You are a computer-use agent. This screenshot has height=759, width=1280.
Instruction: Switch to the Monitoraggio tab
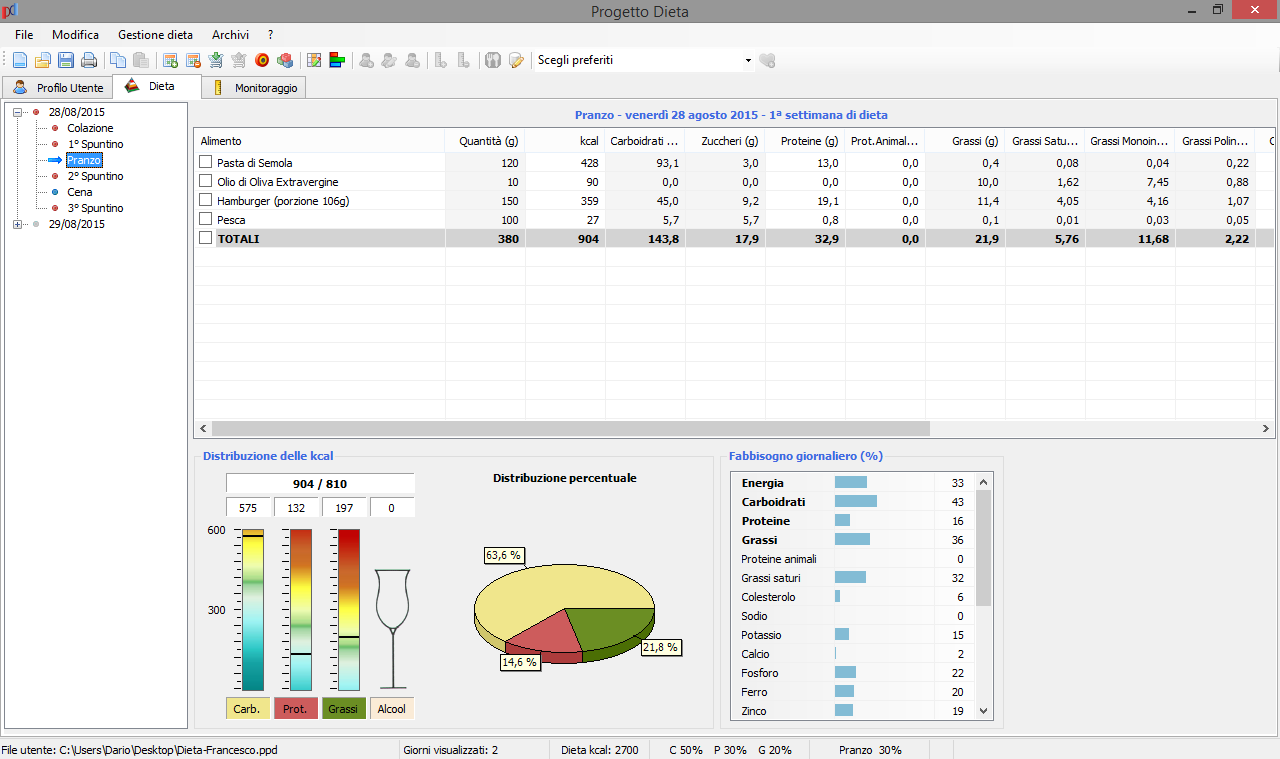(265, 88)
